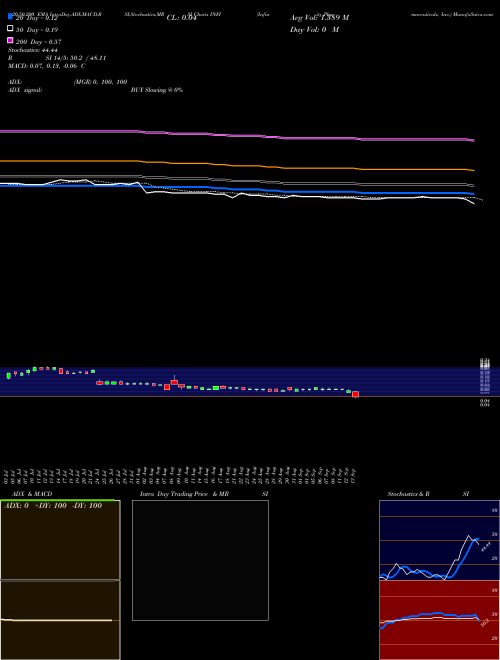This screenshot has height=660, width=500.
Task: Click the blue 20 Day legend swatch
Action: tap(10, 16)
